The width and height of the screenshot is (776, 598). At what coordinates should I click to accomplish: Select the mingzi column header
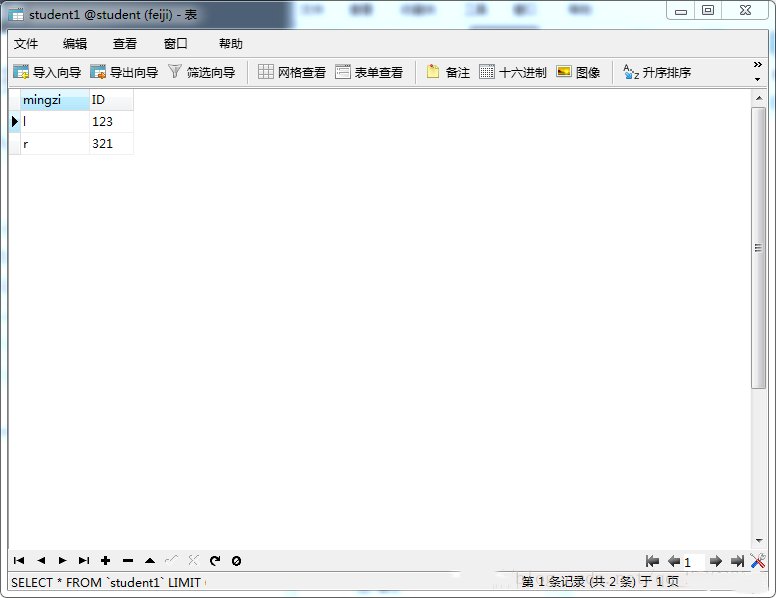click(54, 100)
